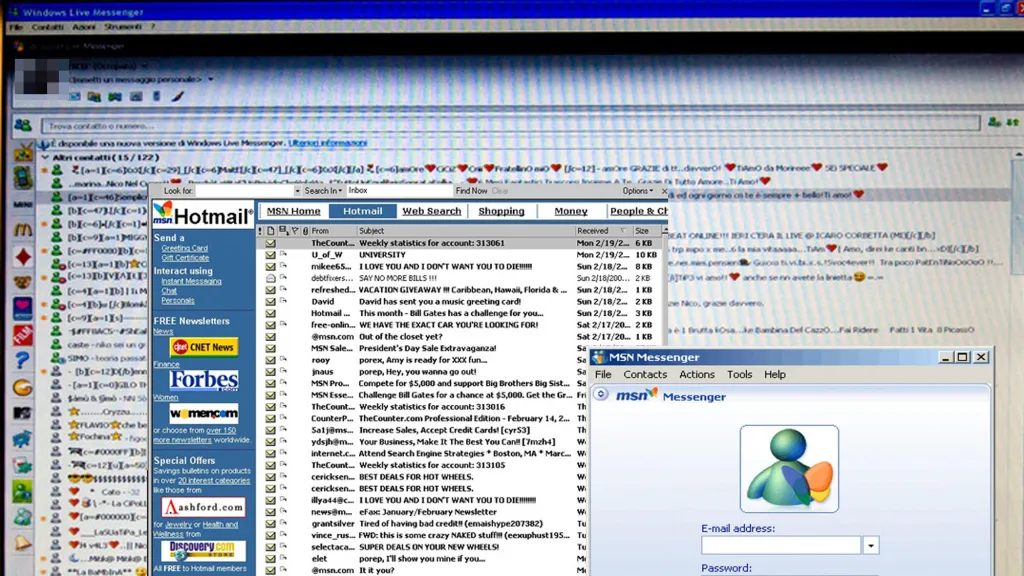
Task: Click the Ulteriori informazioni link
Action: click(x=328, y=144)
